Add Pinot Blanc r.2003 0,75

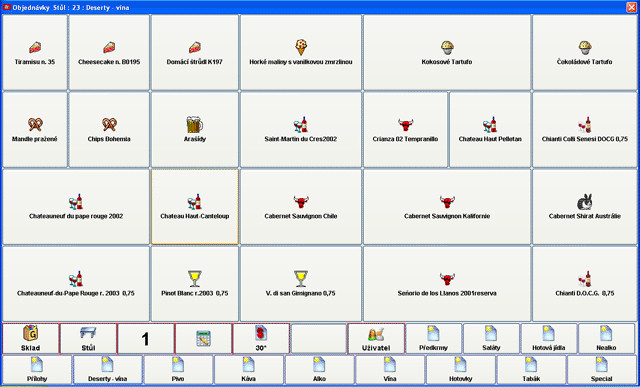tap(195, 284)
